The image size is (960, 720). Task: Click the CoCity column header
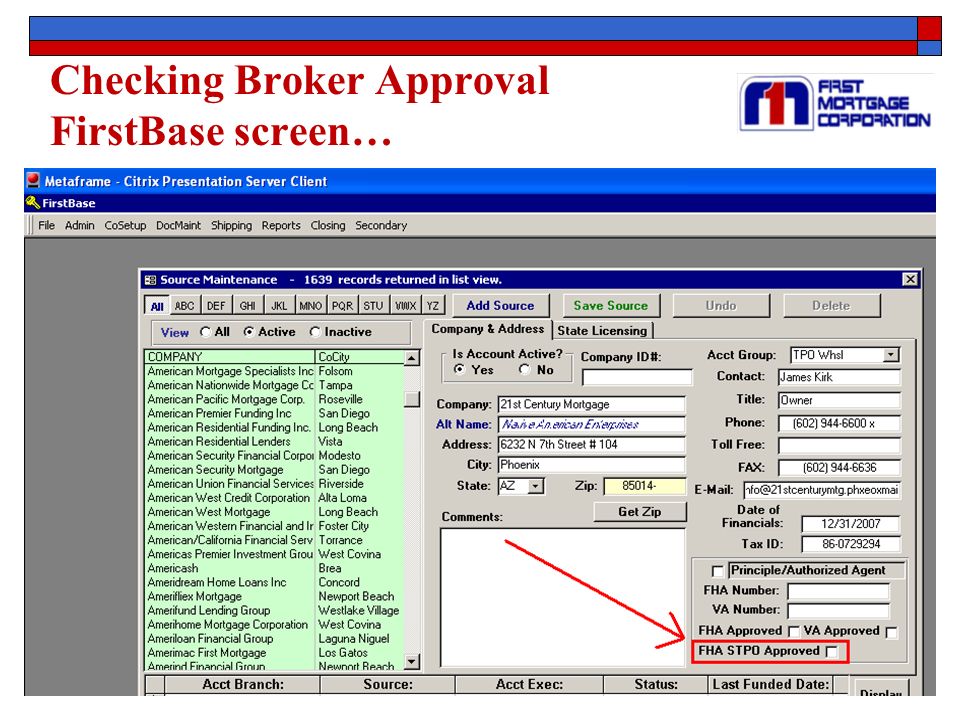(x=359, y=357)
